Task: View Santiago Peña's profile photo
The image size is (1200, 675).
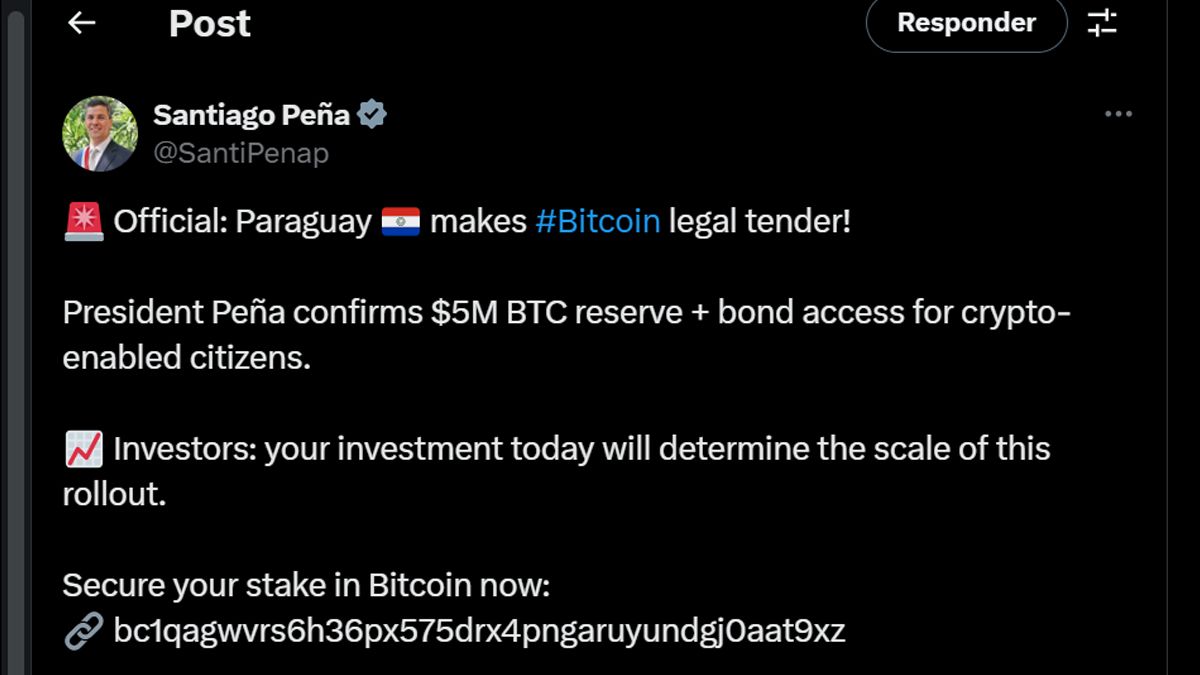Action: click(100, 134)
